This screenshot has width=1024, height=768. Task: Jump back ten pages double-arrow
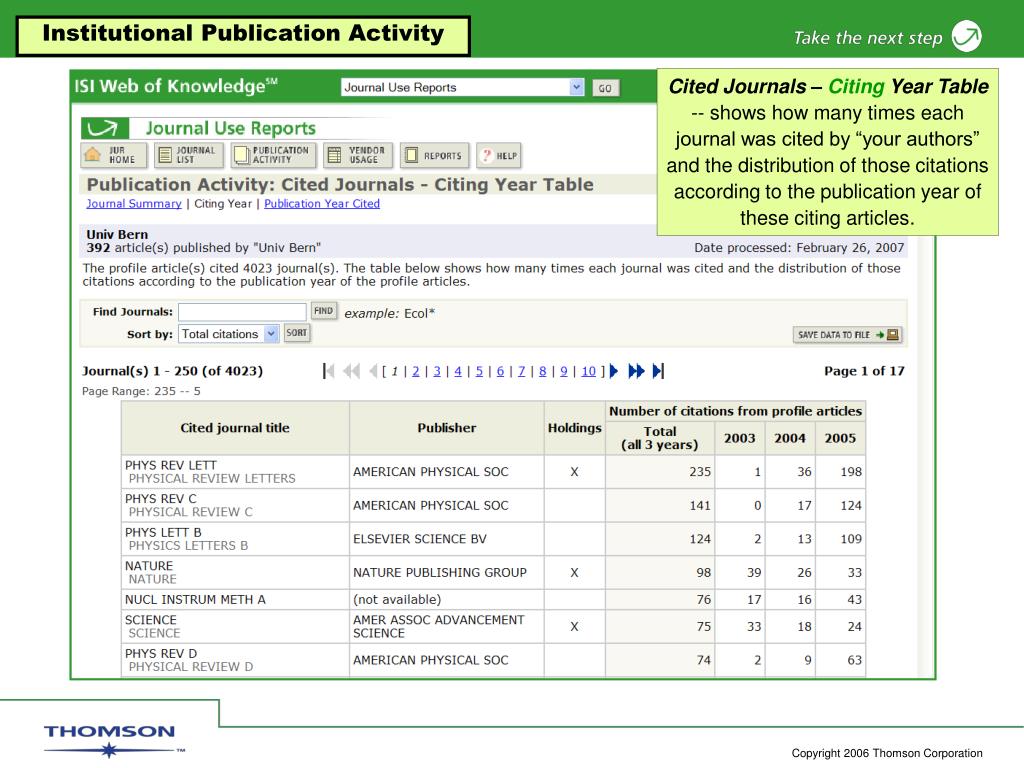click(351, 371)
